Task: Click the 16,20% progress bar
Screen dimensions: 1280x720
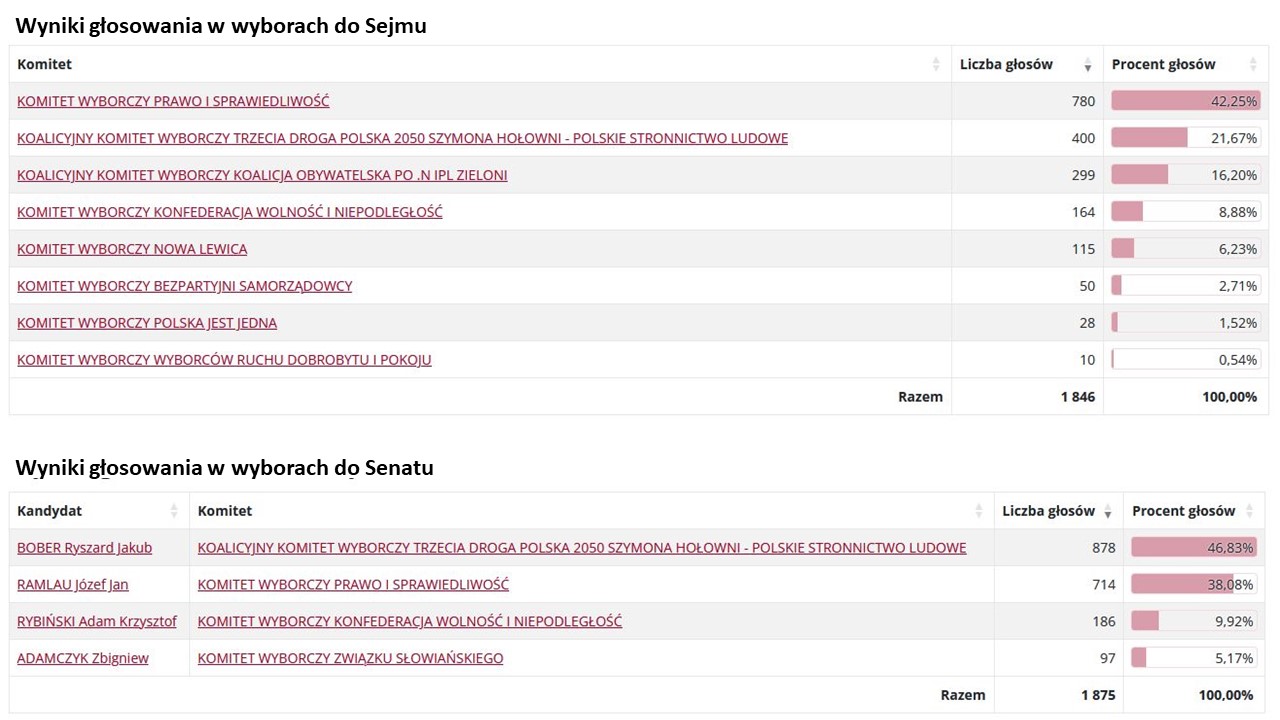Action: click(x=1185, y=175)
